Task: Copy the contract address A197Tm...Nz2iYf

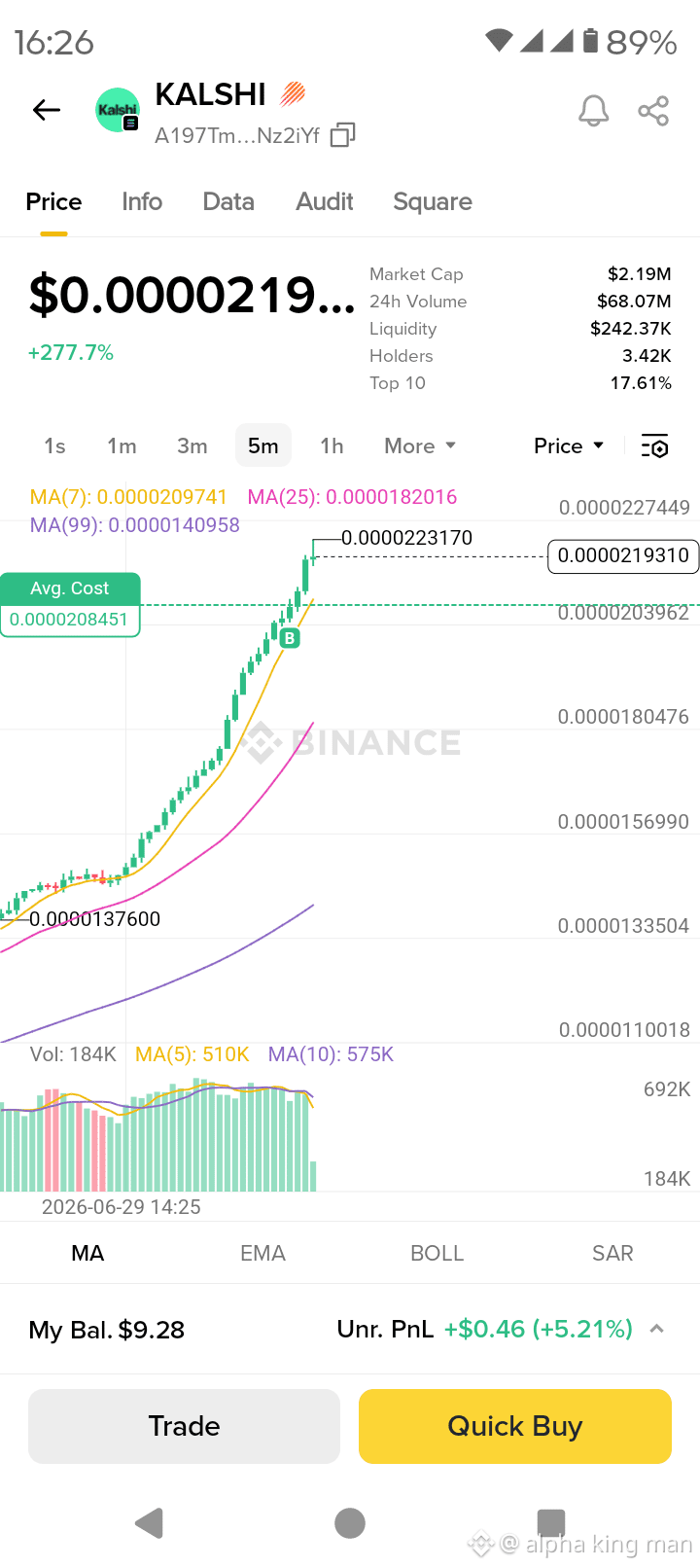Action: 343,135
